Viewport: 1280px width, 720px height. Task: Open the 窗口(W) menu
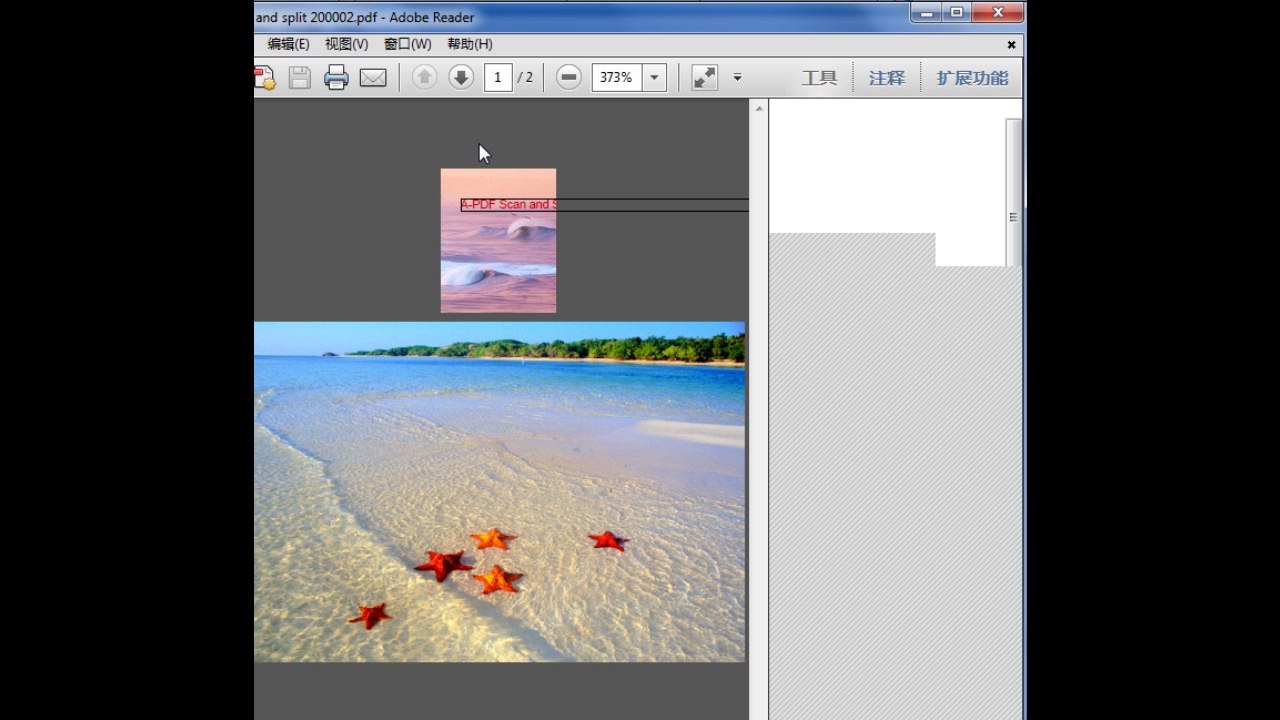[x=408, y=44]
